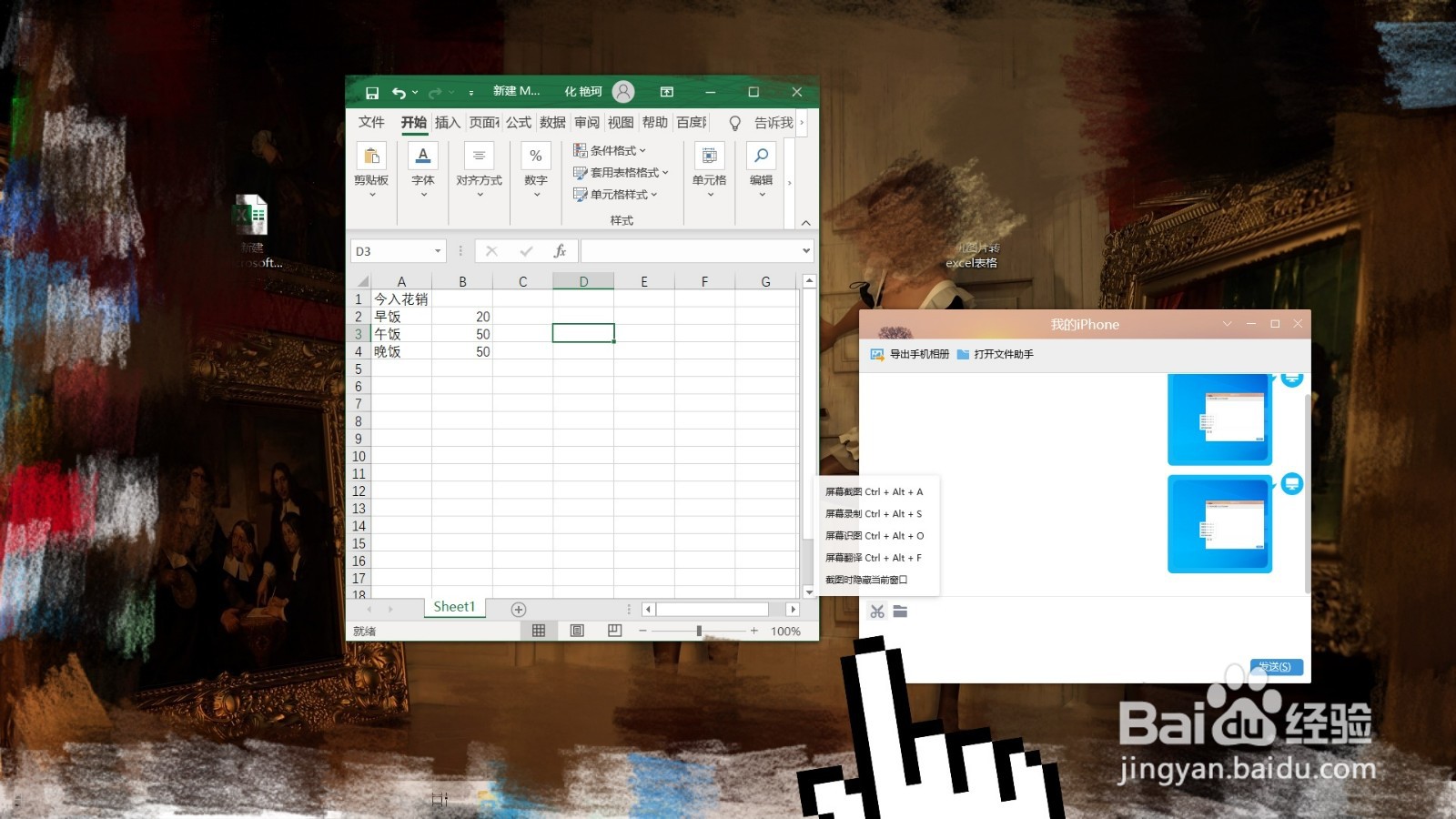Click the folder send-file icon in iPhone window
The image size is (1456, 819).
tap(900, 612)
